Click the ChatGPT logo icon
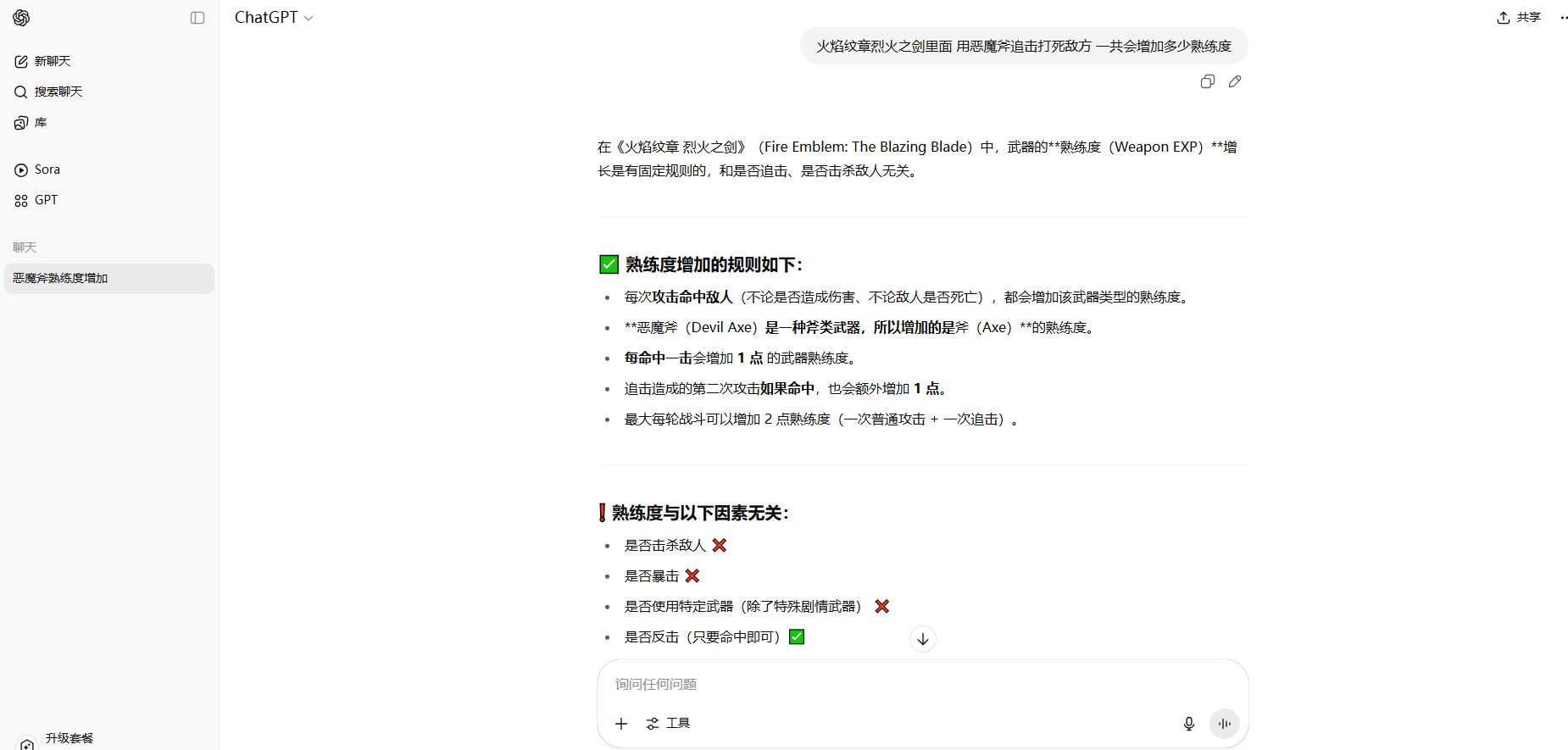 pos(21,18)
